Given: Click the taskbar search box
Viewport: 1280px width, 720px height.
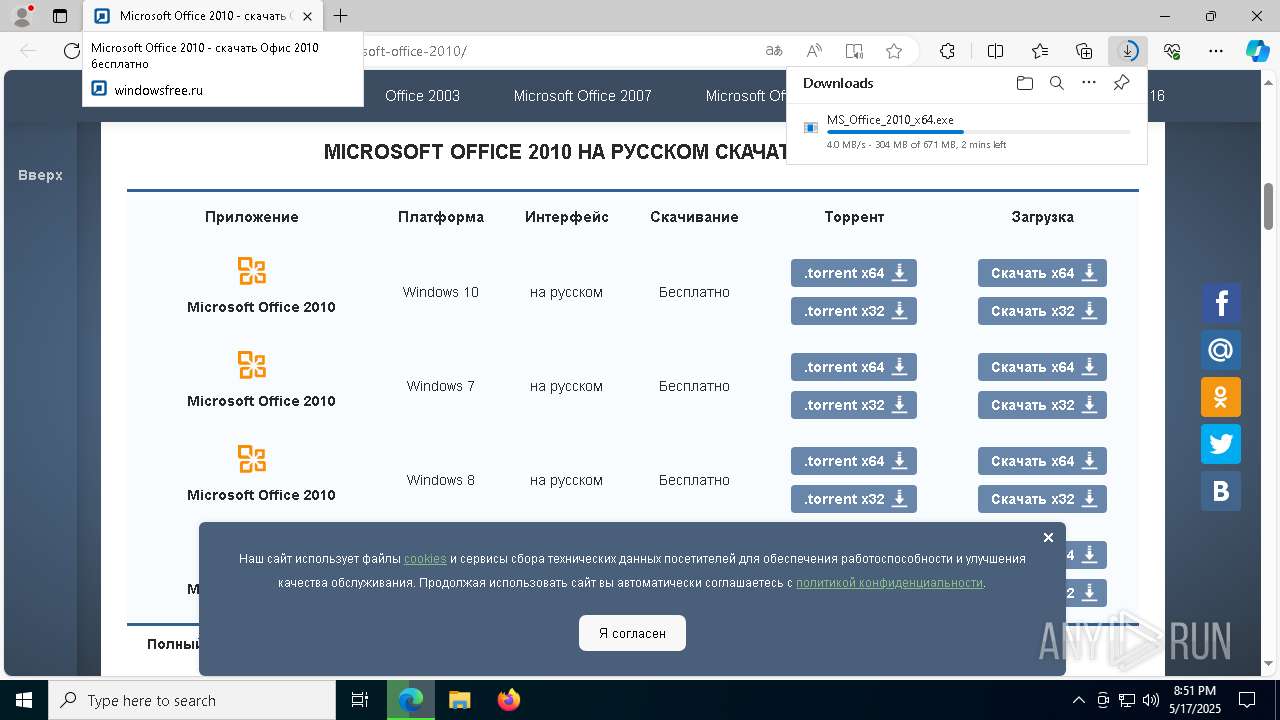Looking at the screenshot, I should click(192, 700).
